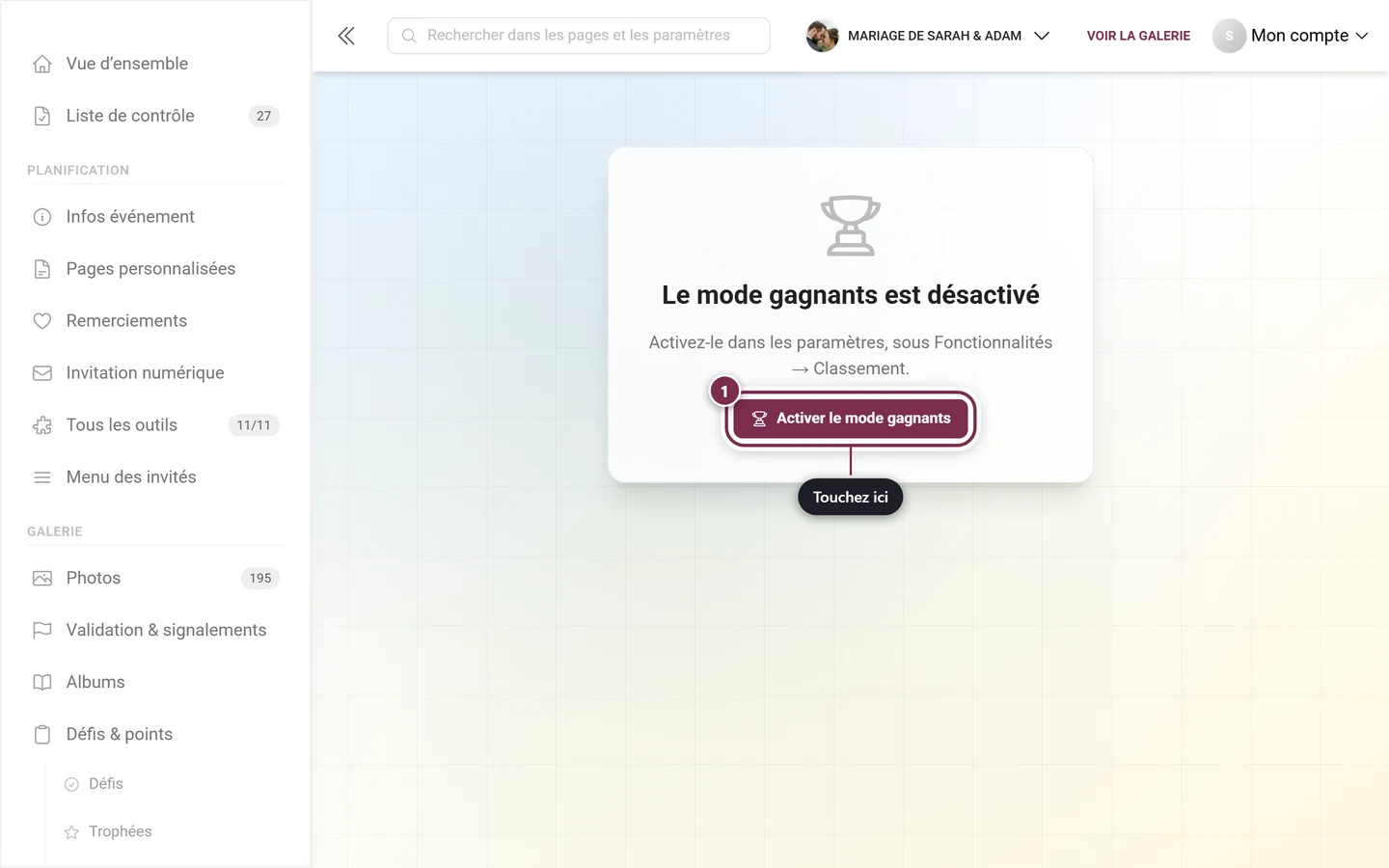Image resolution: width=1389 pixels, height=868 pixels.
Task: Select Trophées star icon
Action: [x=71, y=832]
